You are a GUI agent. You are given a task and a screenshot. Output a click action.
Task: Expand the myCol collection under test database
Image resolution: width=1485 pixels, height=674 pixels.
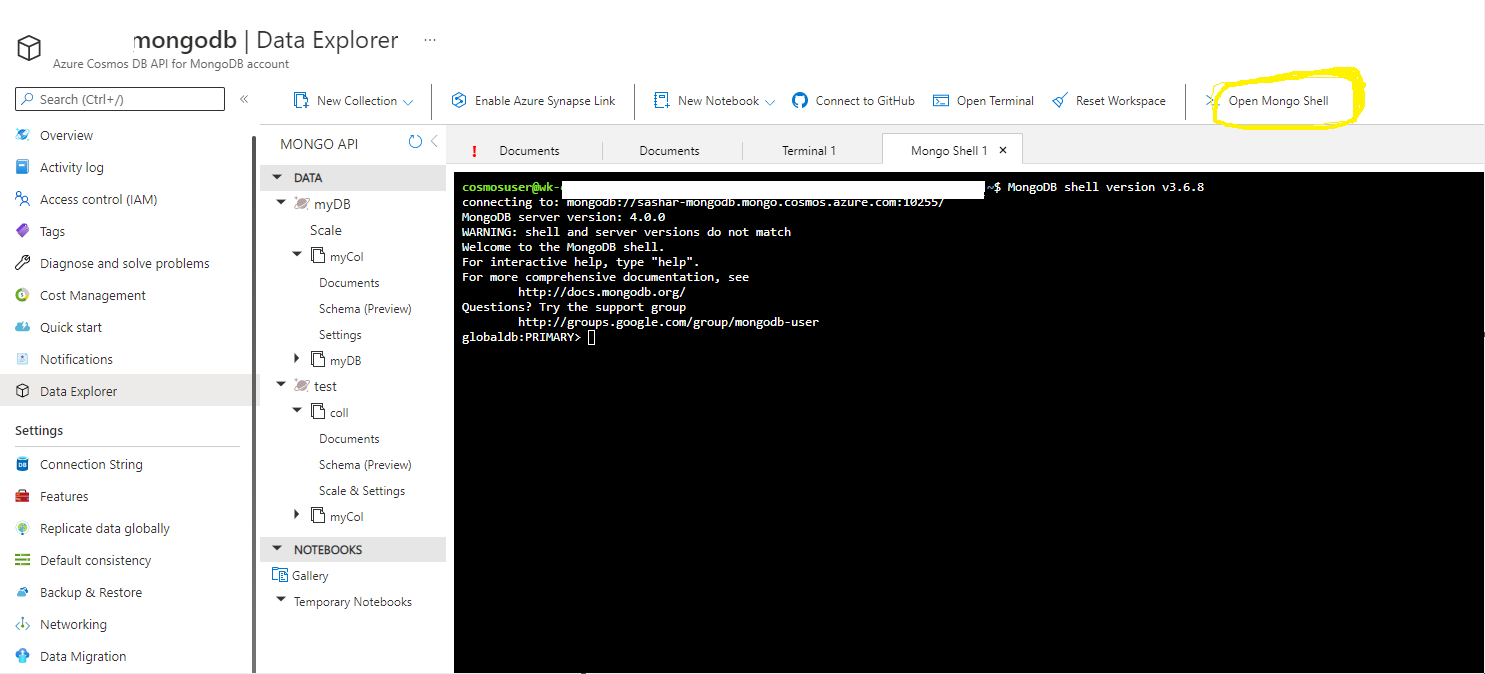coord(297,514)
